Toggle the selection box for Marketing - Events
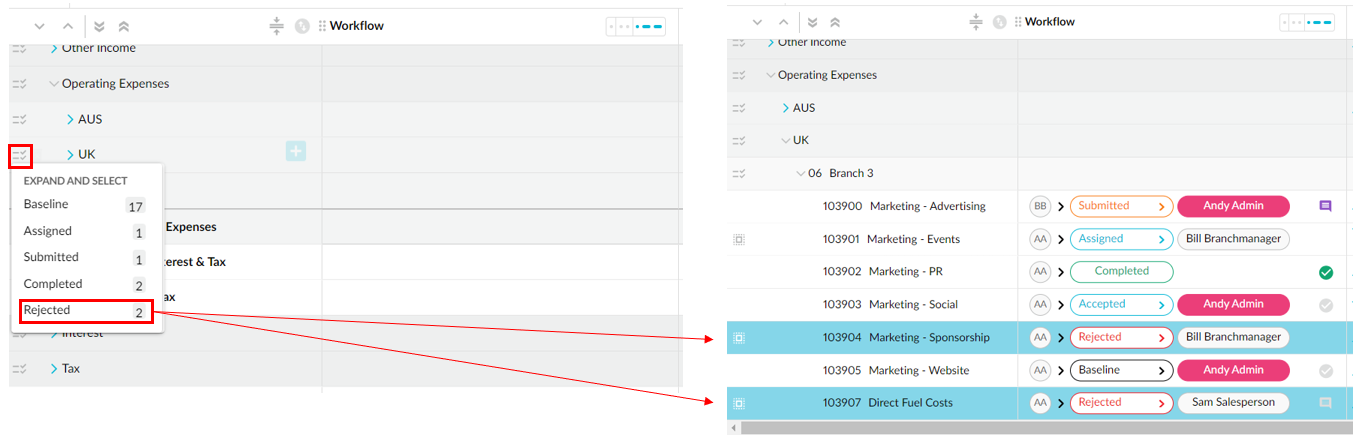 739,240
